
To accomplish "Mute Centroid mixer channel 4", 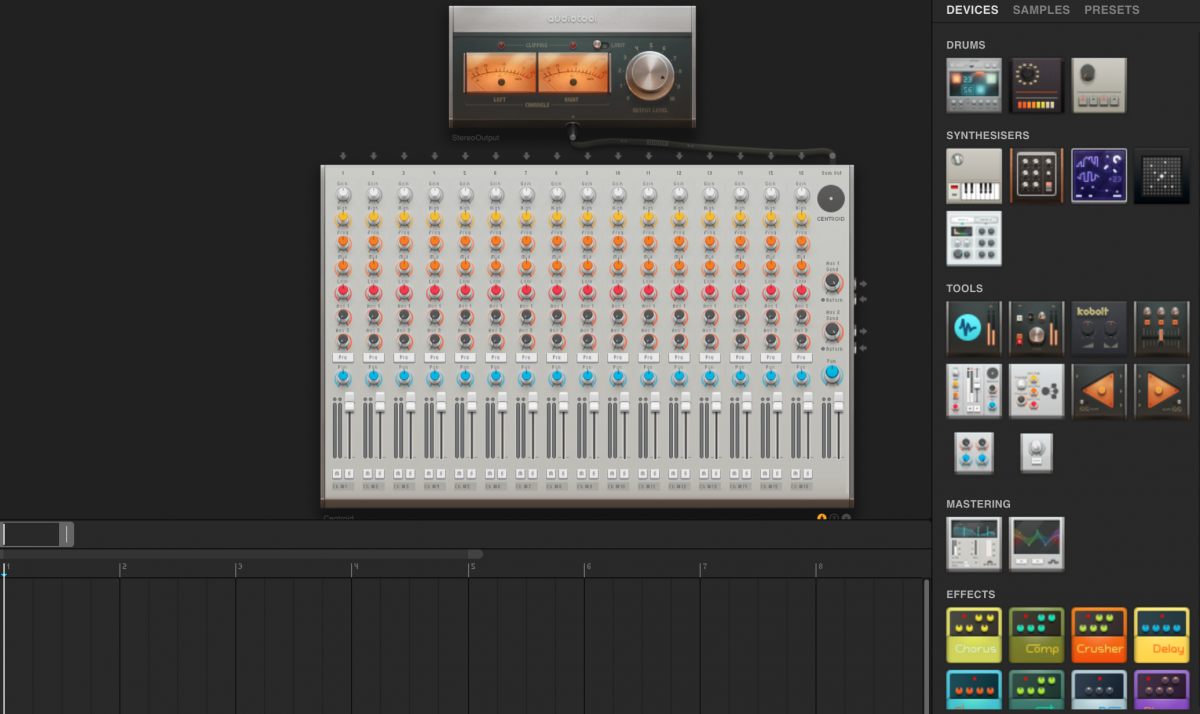I will tap(429, 473).
